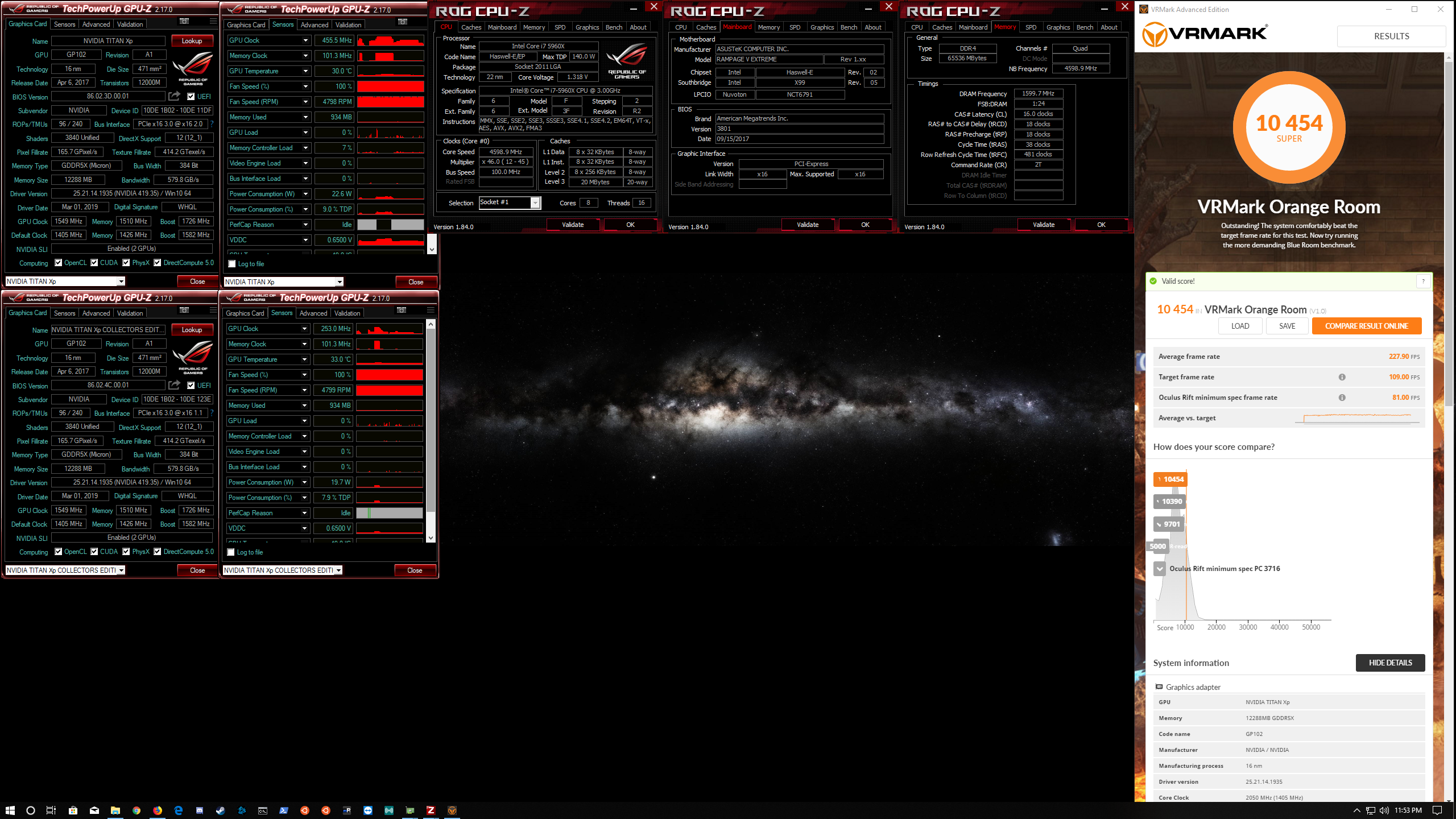Enable Log to file in TITAN Xp Sensors window
Viewport: 1456px width, 819px height.
231,264
